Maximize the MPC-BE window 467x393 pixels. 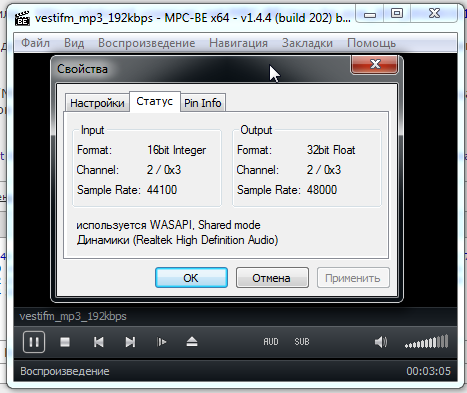397,14
